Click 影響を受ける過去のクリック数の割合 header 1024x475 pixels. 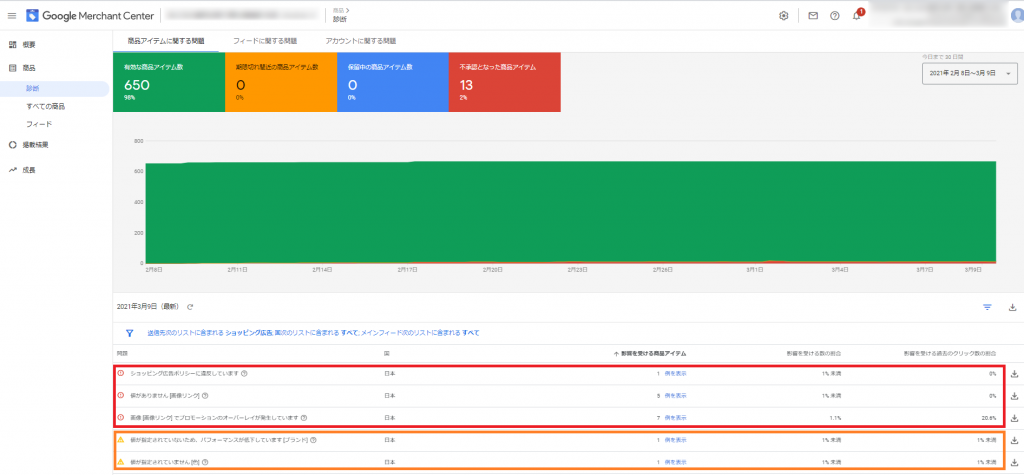950,353
